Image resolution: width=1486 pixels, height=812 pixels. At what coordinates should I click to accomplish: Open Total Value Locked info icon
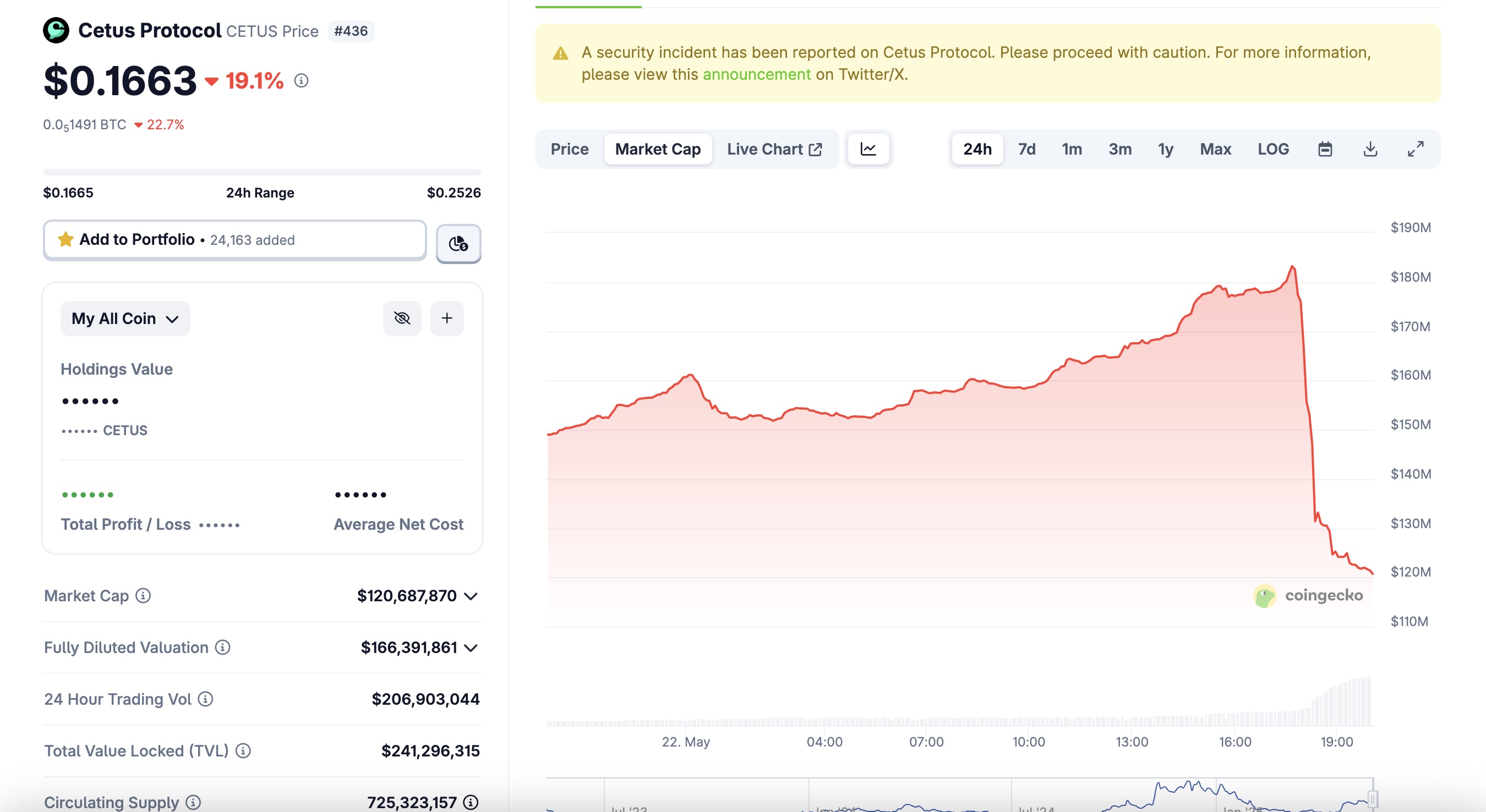pos(243,750)
